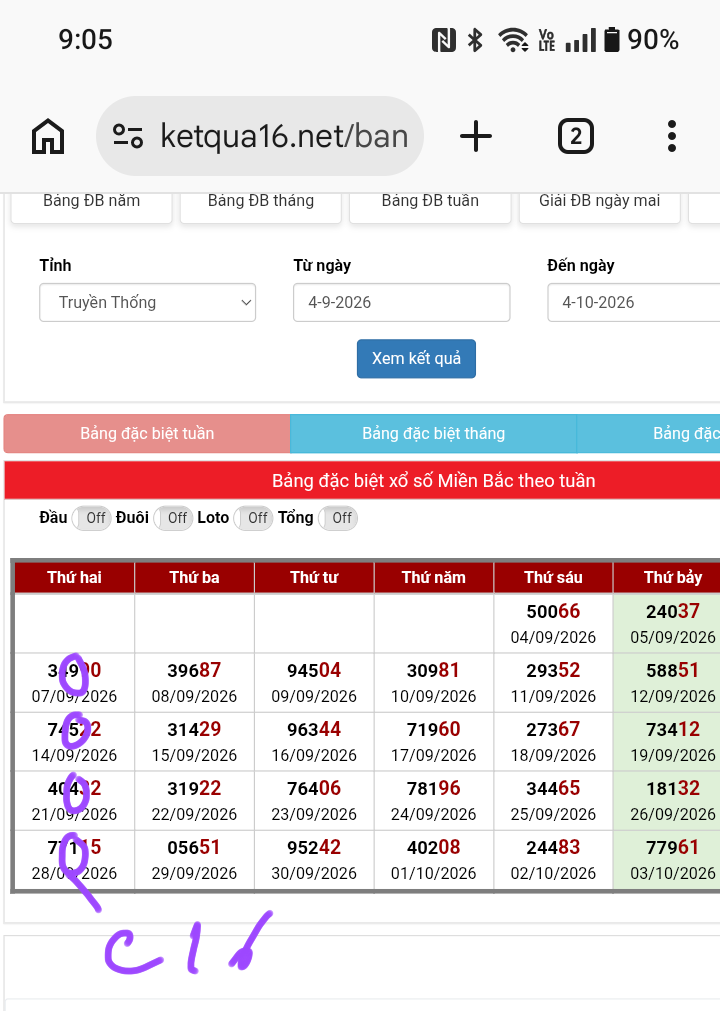Select result 58851 dated 12/09/2026
This screenshot has height=1011, width=720.
click(x=667, y=683)
